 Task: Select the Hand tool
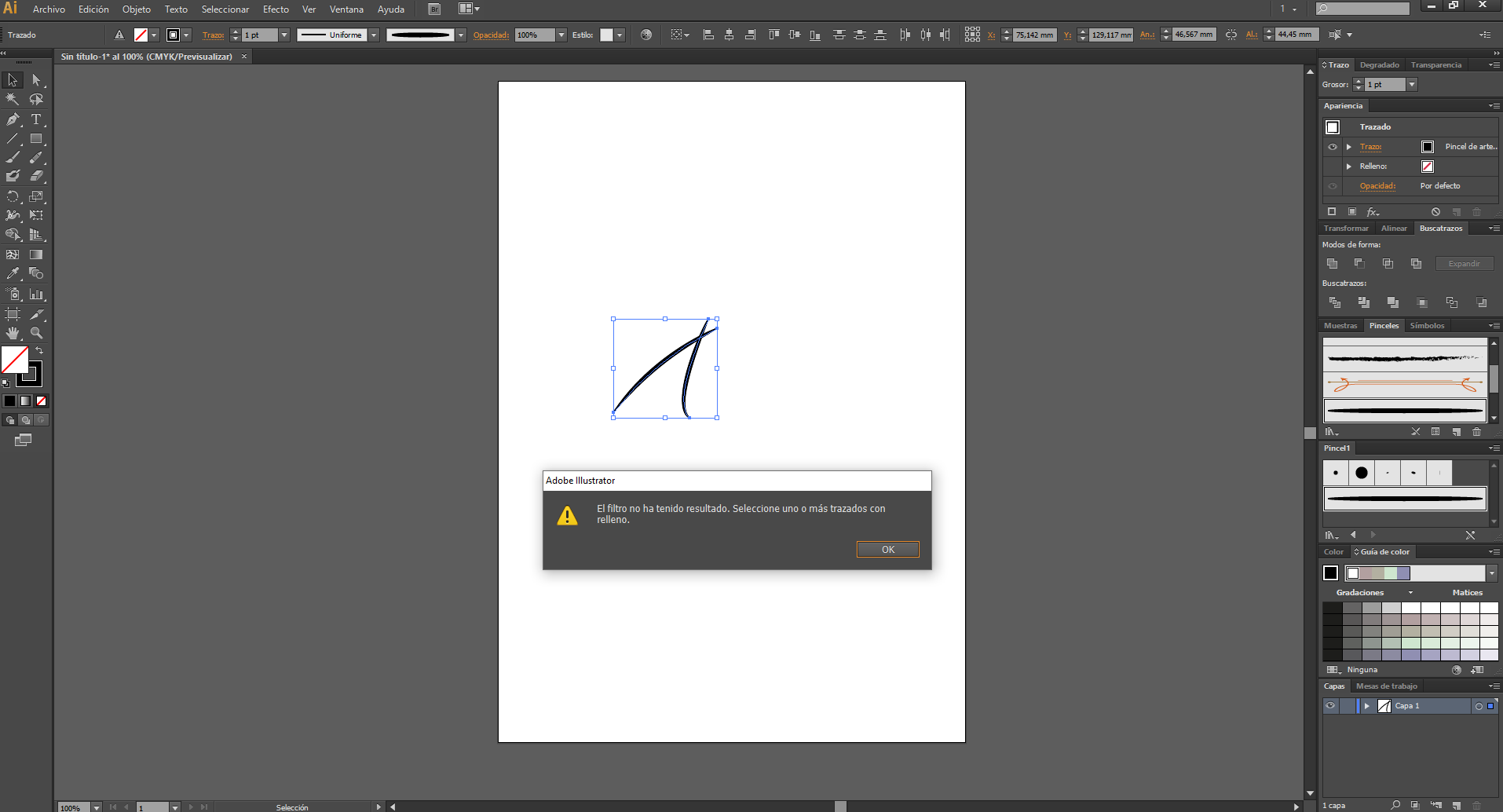[x=13, y=333]
